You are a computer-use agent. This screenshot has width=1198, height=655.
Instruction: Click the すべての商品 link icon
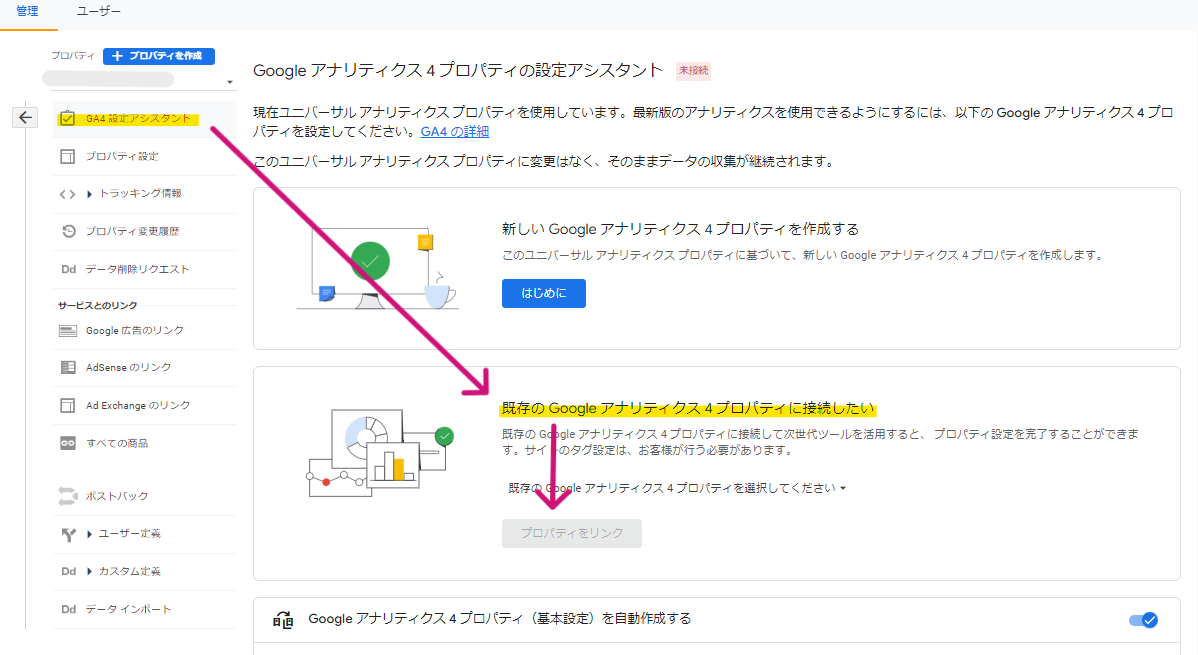pos(68,443)
